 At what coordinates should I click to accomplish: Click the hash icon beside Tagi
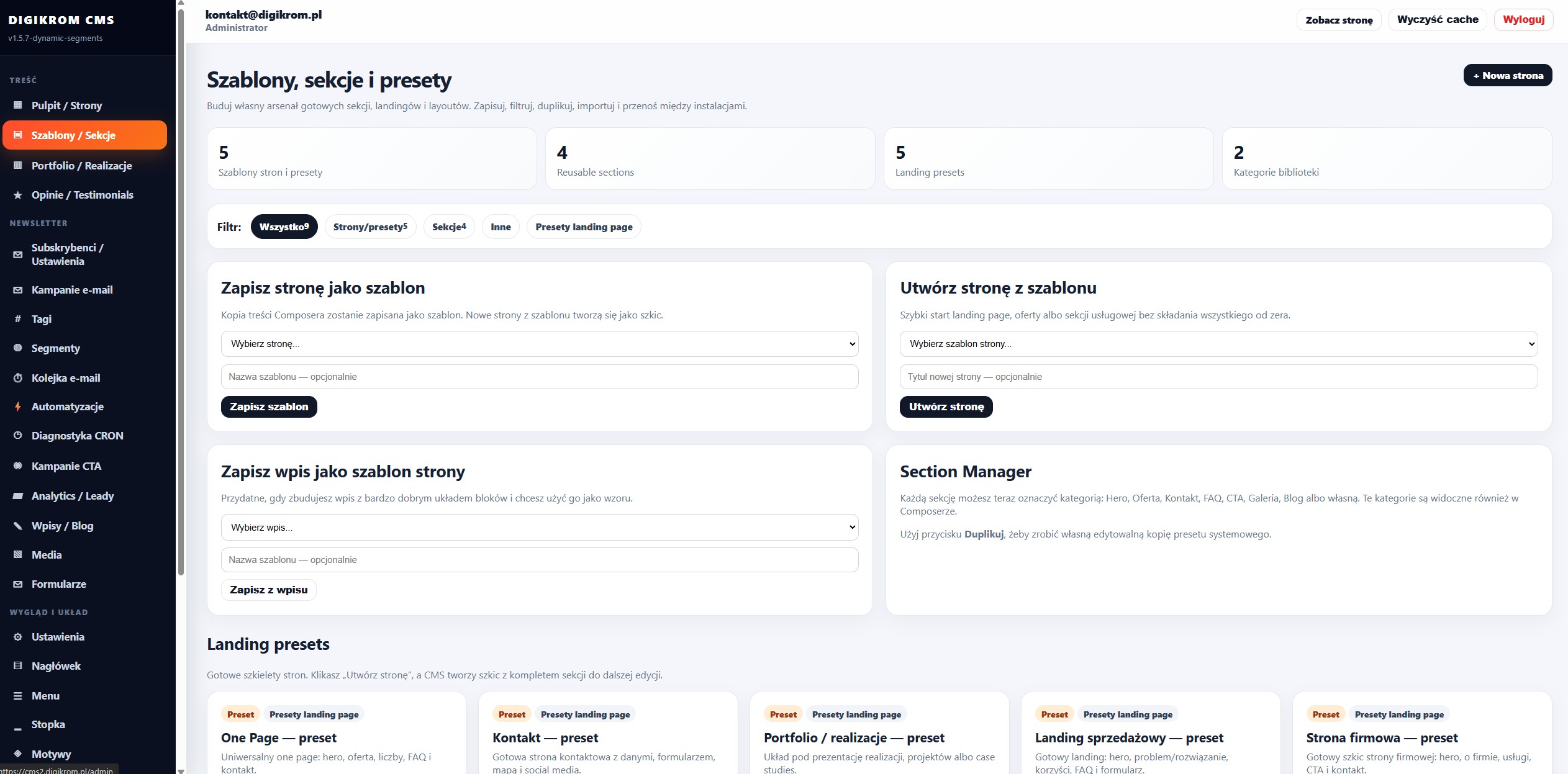click(x=18, y=319)
